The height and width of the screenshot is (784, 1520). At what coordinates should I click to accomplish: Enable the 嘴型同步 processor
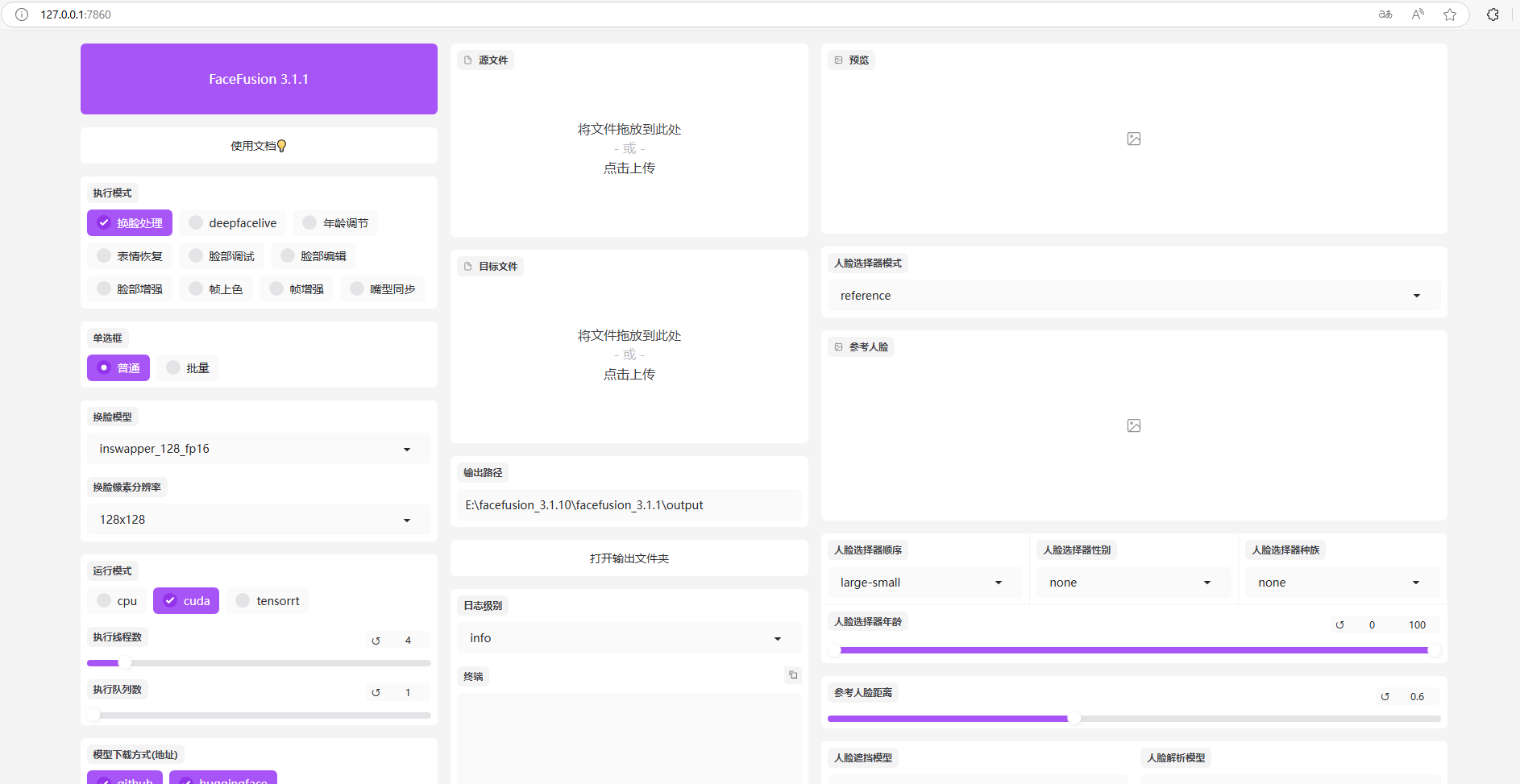click(x=383, y=289)
